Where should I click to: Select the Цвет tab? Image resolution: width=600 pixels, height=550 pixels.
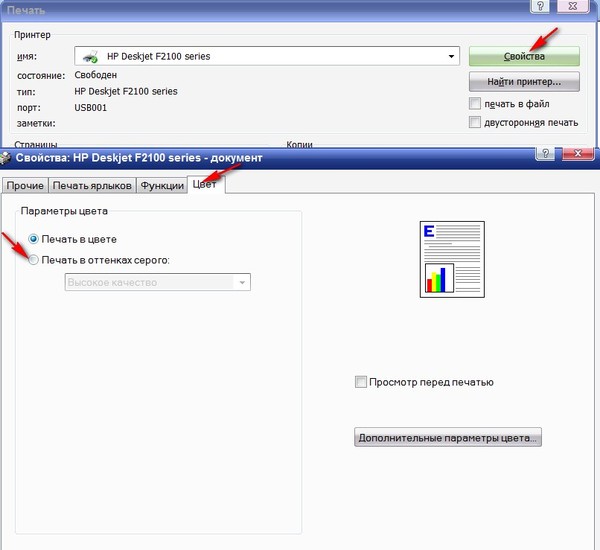coord(205,184)
